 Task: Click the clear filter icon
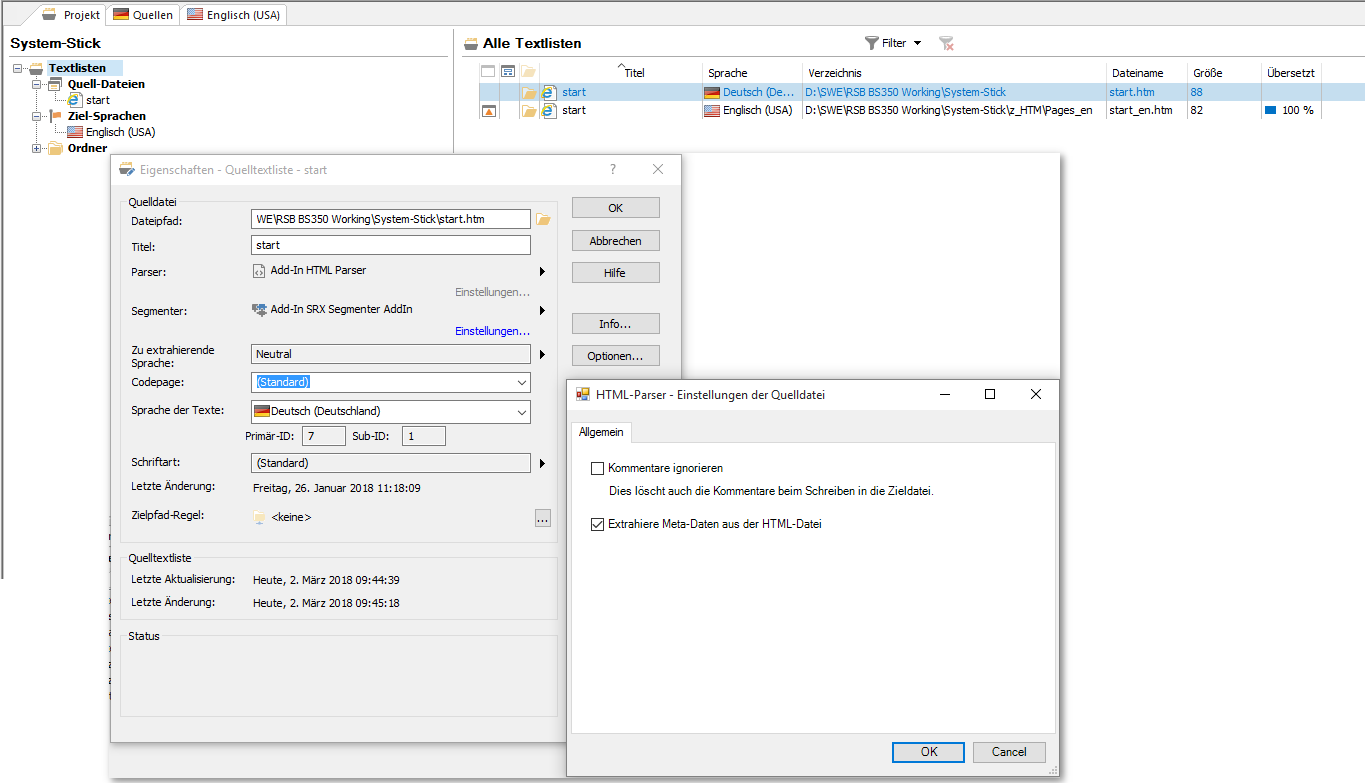tap(946, 43)
